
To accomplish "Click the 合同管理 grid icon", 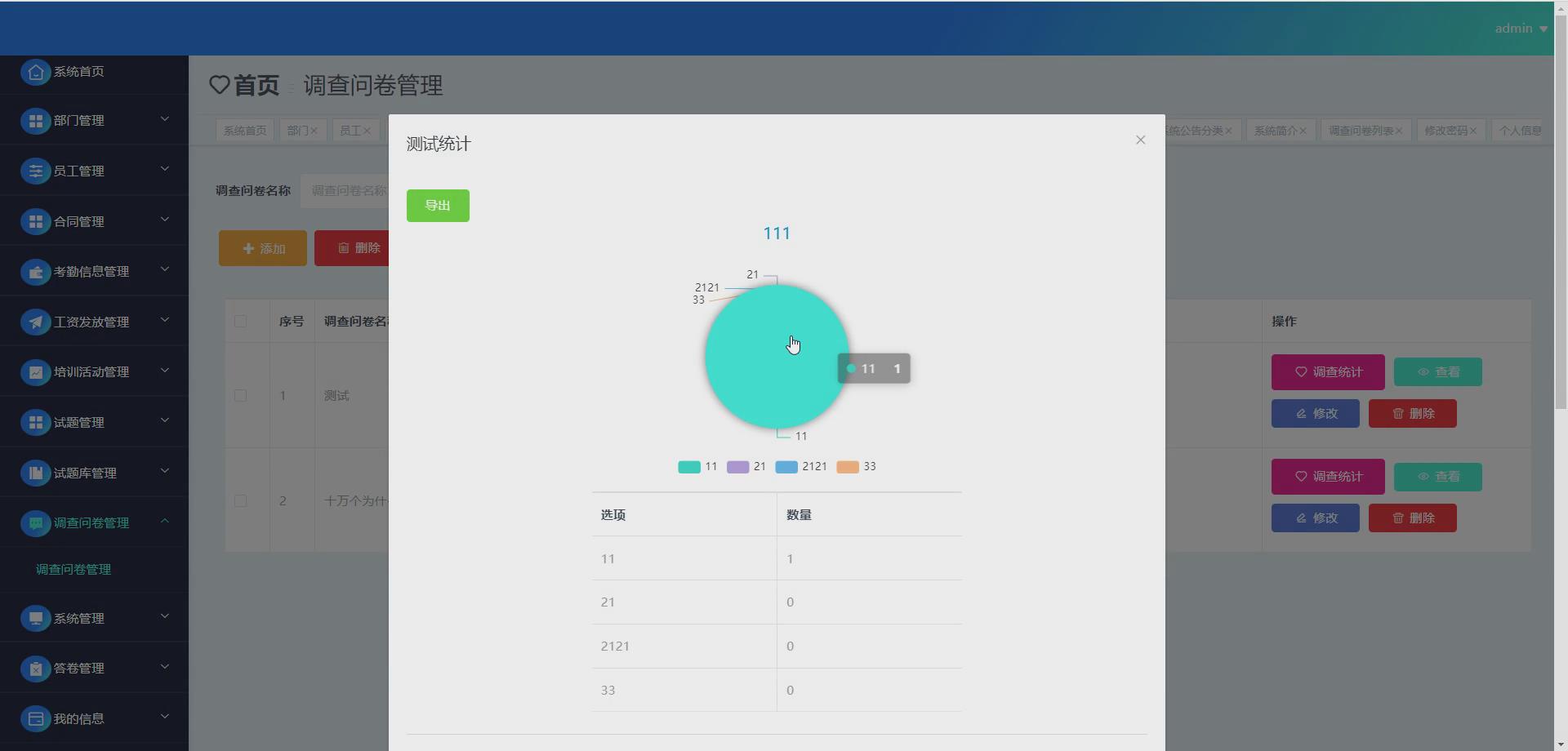I will (35, 222).
